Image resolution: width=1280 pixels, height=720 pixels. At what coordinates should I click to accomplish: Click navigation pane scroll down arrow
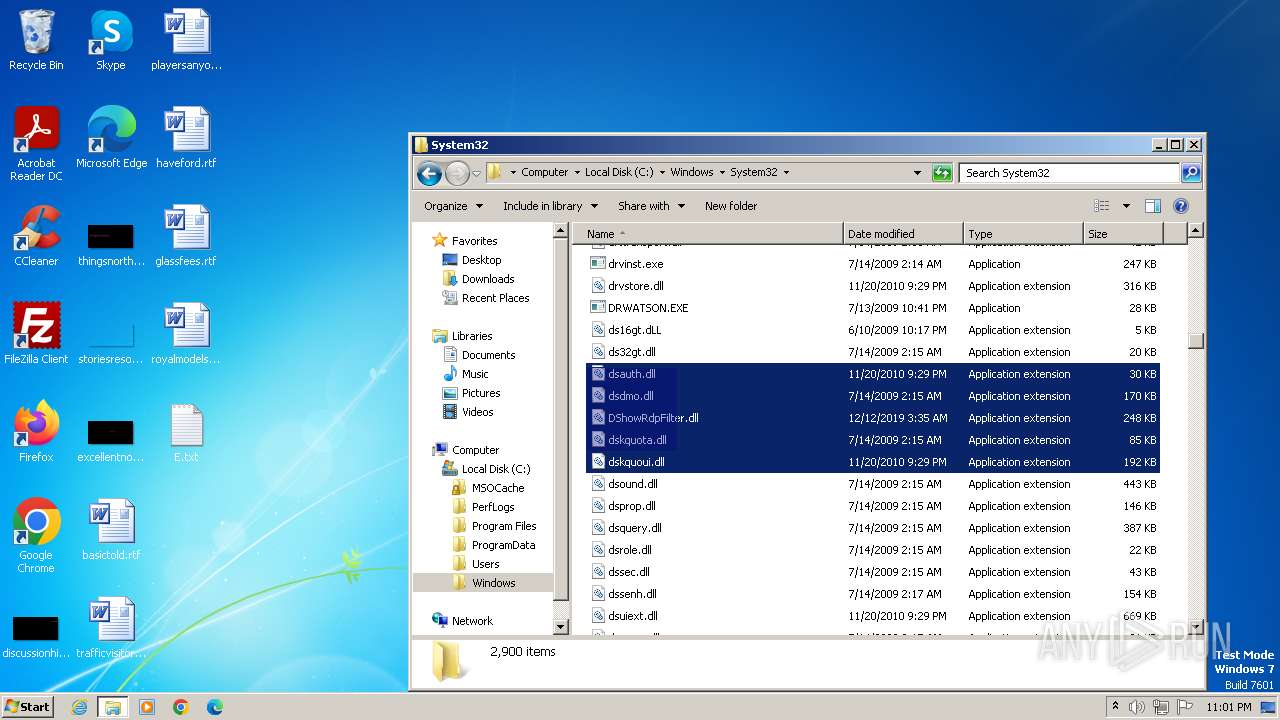click(x=561, y=627)
